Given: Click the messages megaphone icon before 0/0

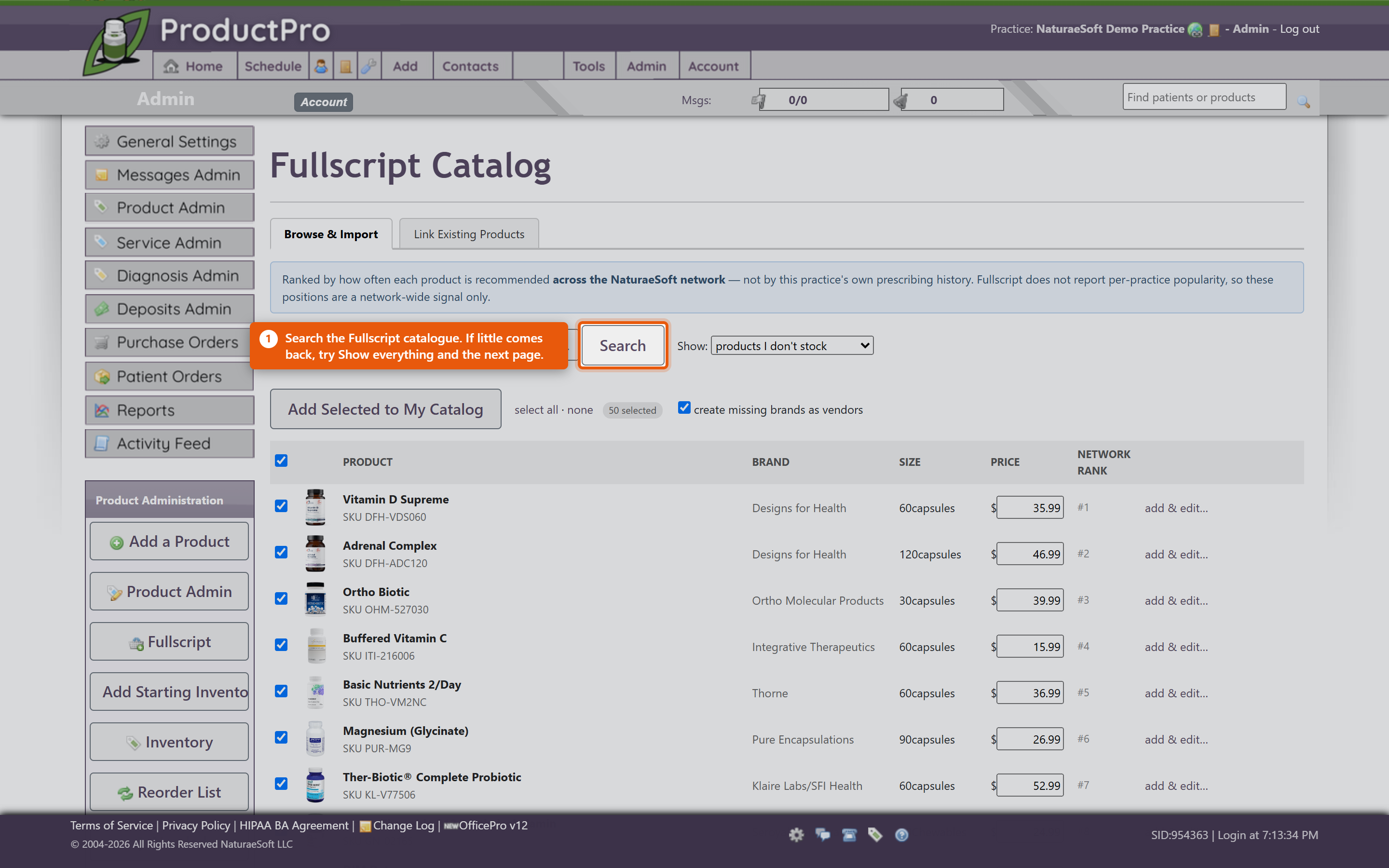Looking at the screenshot, I should [x=758, y=100].
